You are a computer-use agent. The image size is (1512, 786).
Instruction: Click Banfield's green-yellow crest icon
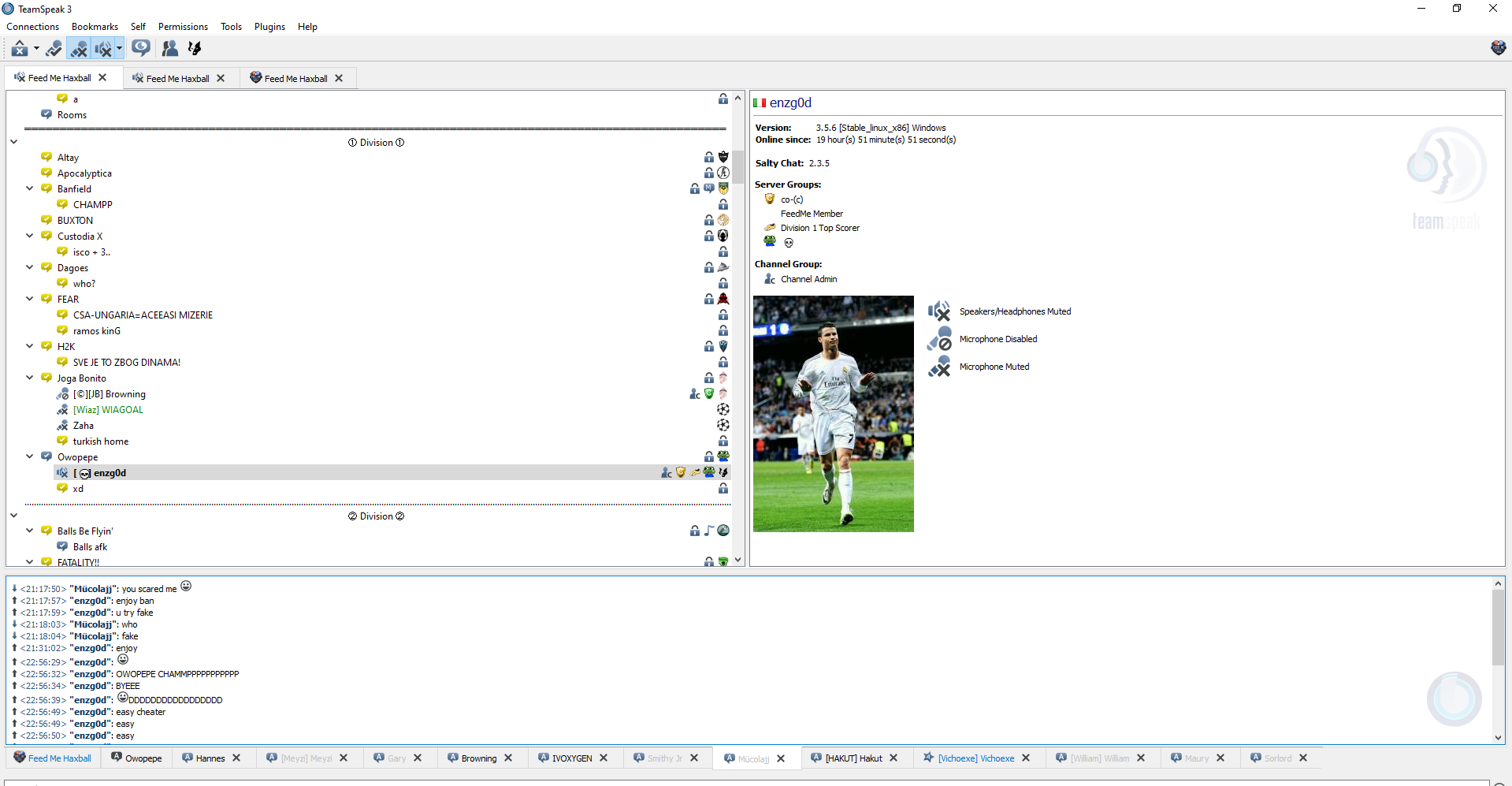pyautogui.click(x=723, y=188)
